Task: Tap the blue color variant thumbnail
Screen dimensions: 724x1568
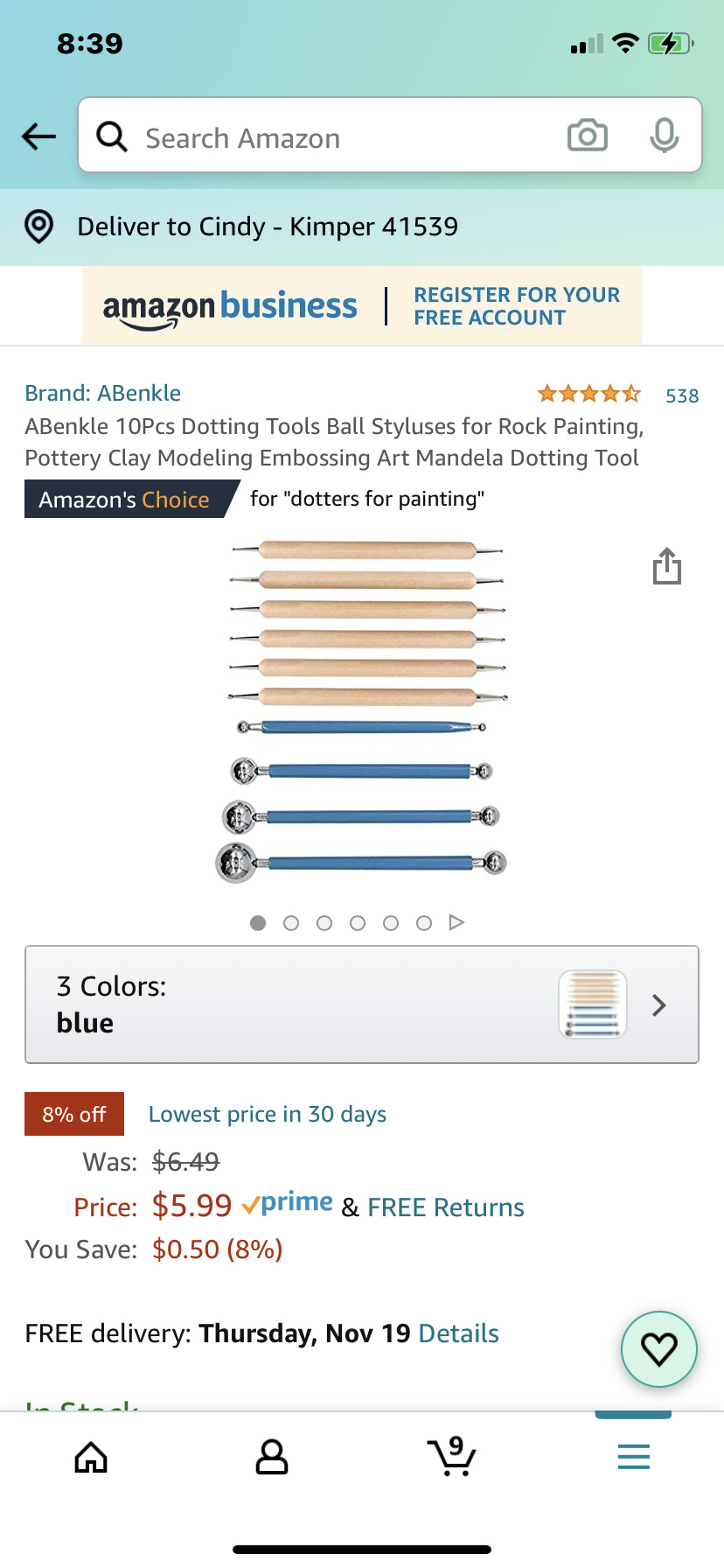Action: point(593,1004)
